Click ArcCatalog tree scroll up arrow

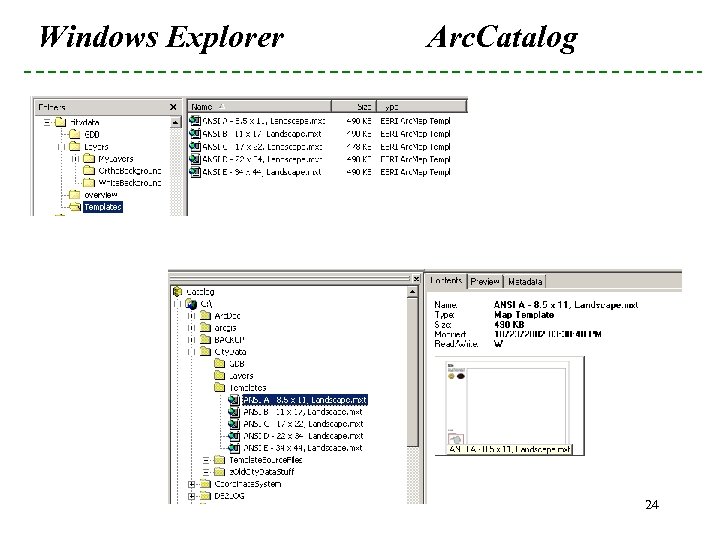[x=412, y=292]
